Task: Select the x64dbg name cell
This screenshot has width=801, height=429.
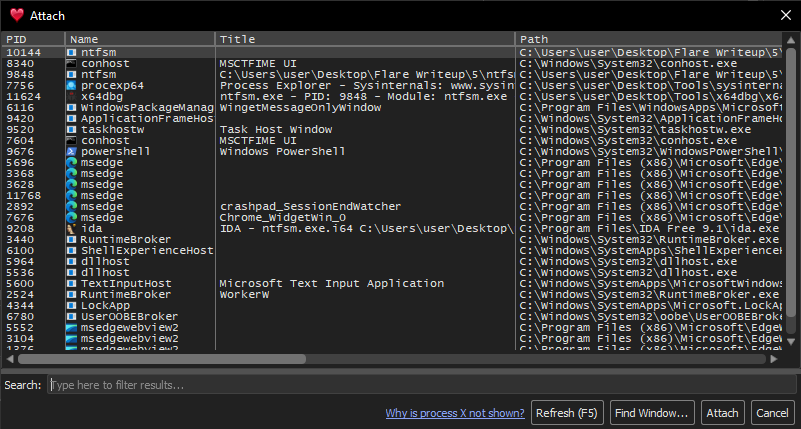Action: tap(102, 97)
